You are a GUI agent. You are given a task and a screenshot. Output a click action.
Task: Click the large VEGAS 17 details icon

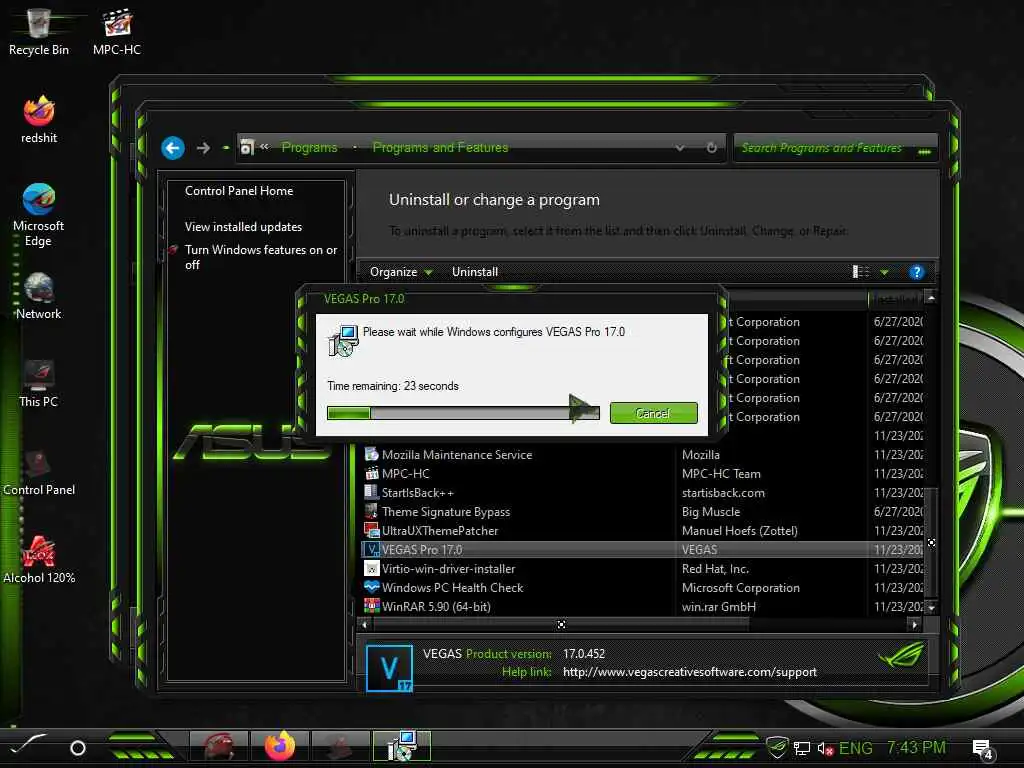pos(389,668)
